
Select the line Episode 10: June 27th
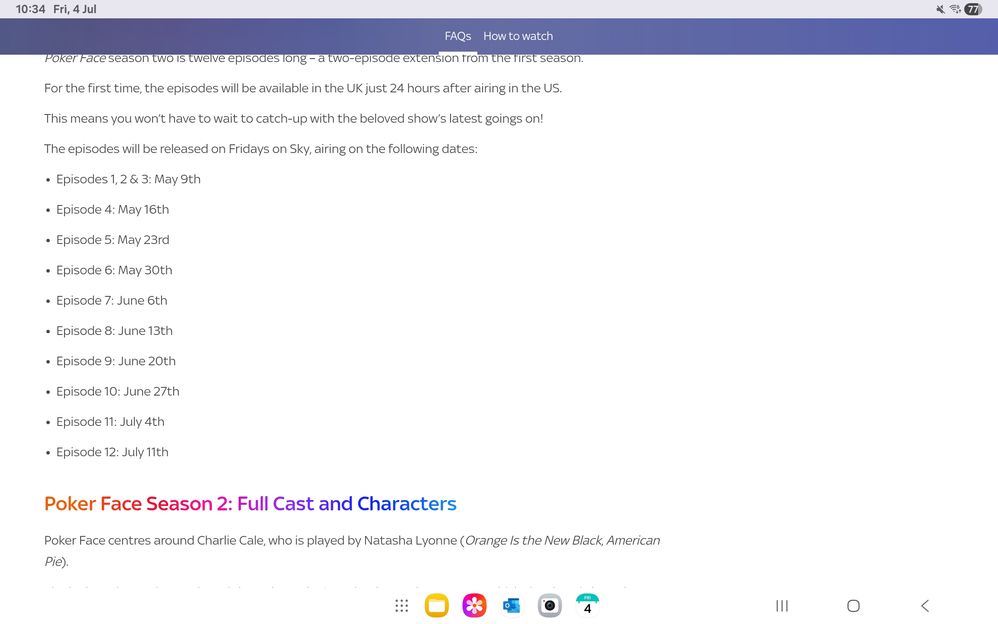pyautogui.click(x=118, y=392)
